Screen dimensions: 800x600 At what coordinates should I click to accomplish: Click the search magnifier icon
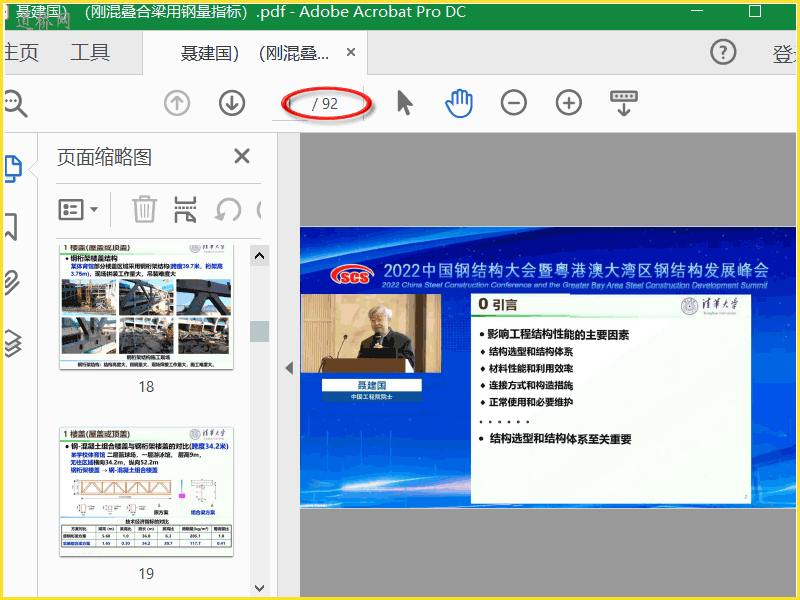coord(15,104)
